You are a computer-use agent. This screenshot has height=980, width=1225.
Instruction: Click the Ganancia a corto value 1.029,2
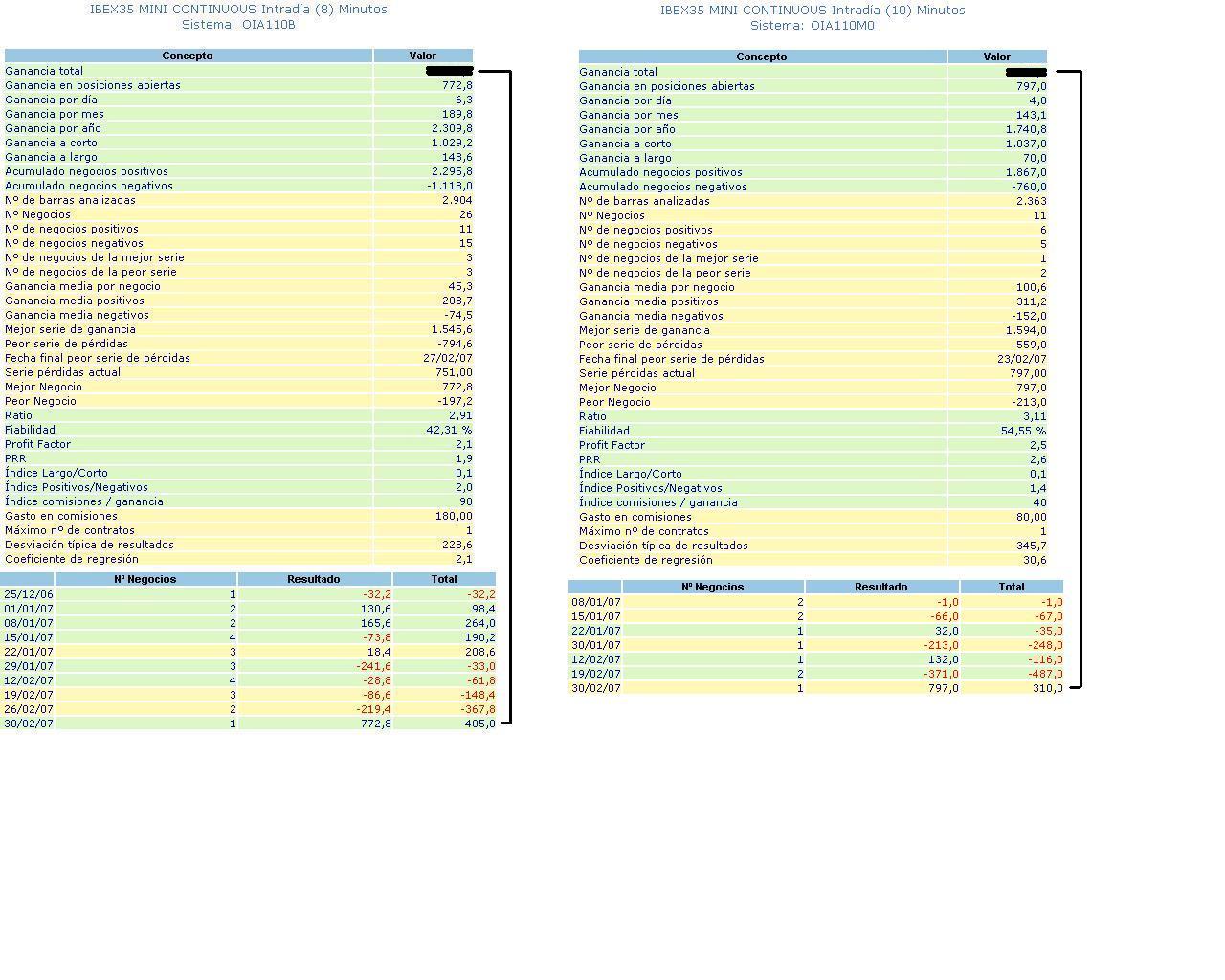click(452, 143)
